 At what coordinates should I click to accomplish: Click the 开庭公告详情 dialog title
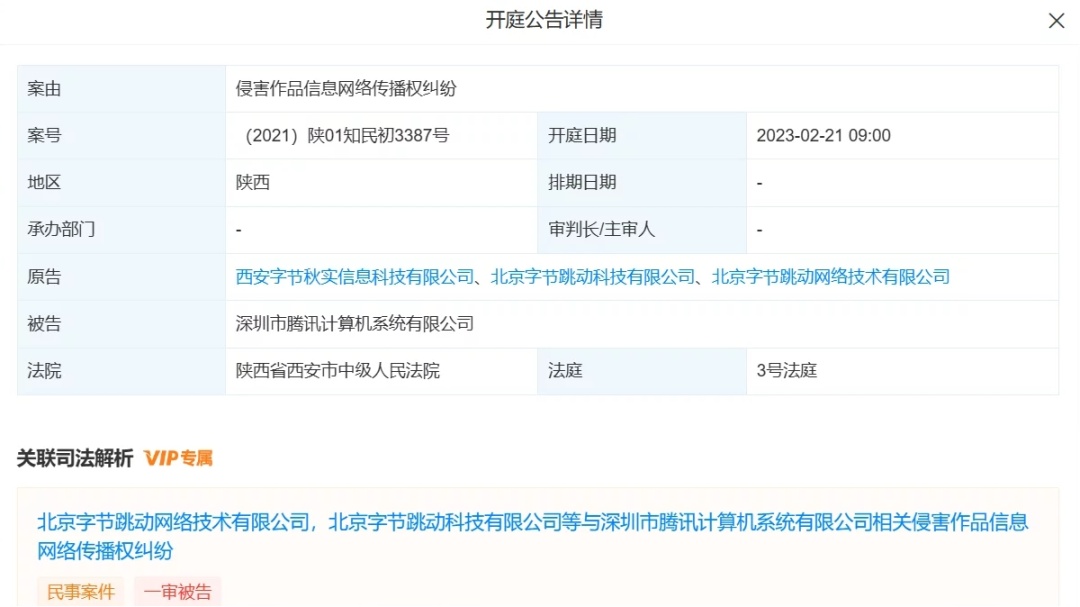click(x=544, y=20)
